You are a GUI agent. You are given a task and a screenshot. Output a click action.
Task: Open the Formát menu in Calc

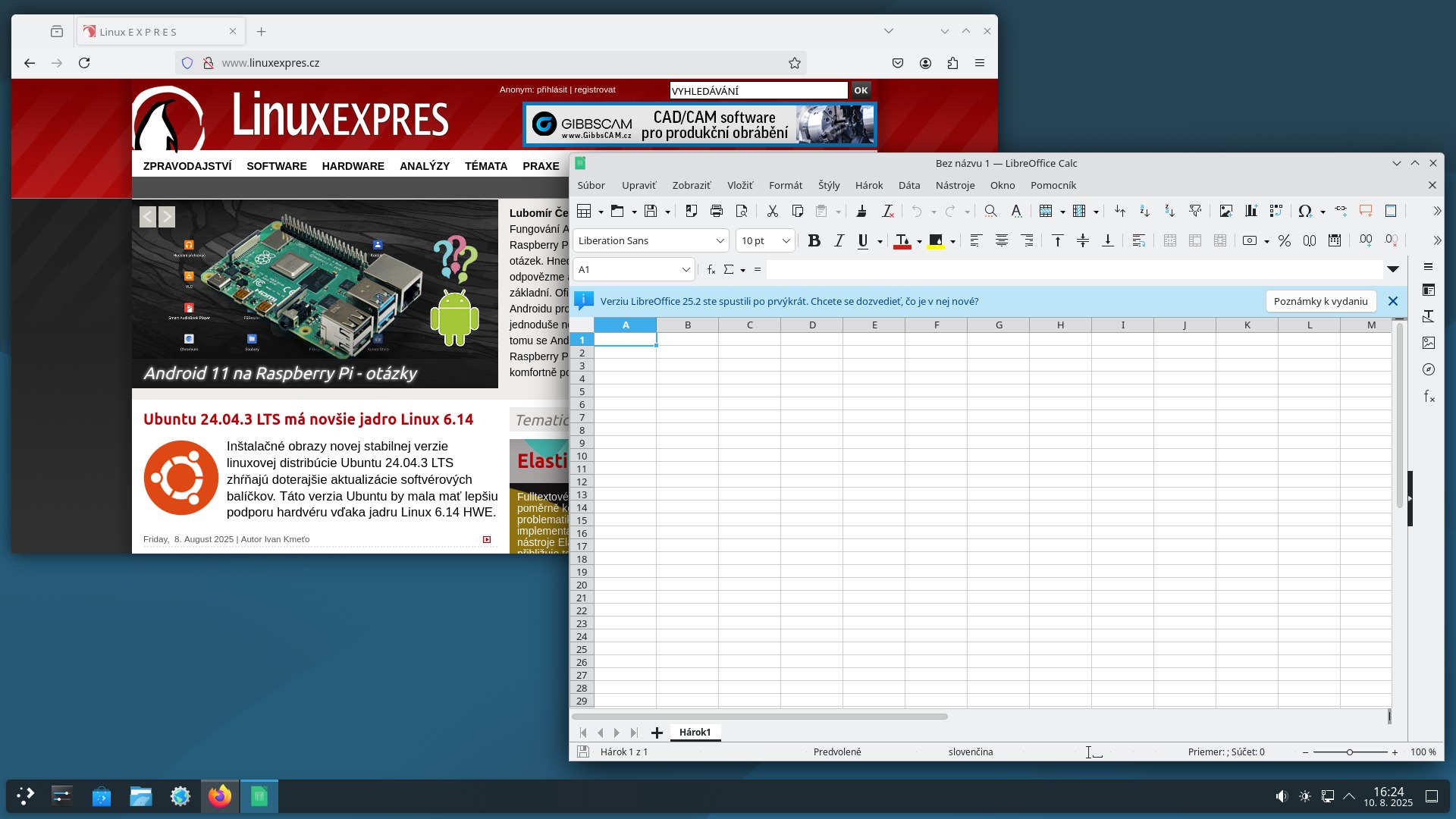point(785,185)
